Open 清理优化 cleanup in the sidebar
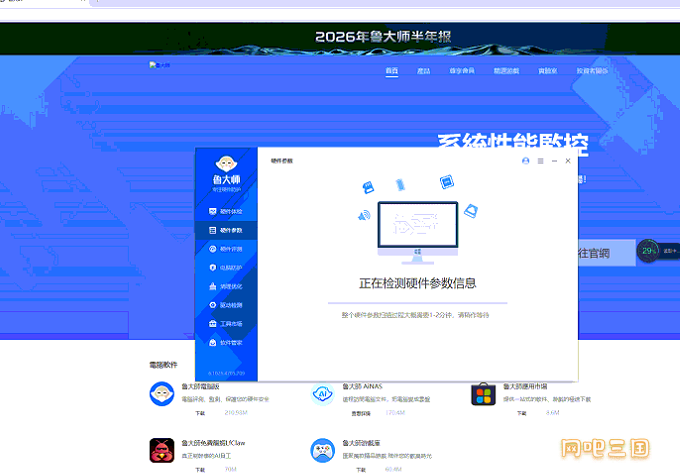Viewport: 680px width, 473px height. click(226, 286)
